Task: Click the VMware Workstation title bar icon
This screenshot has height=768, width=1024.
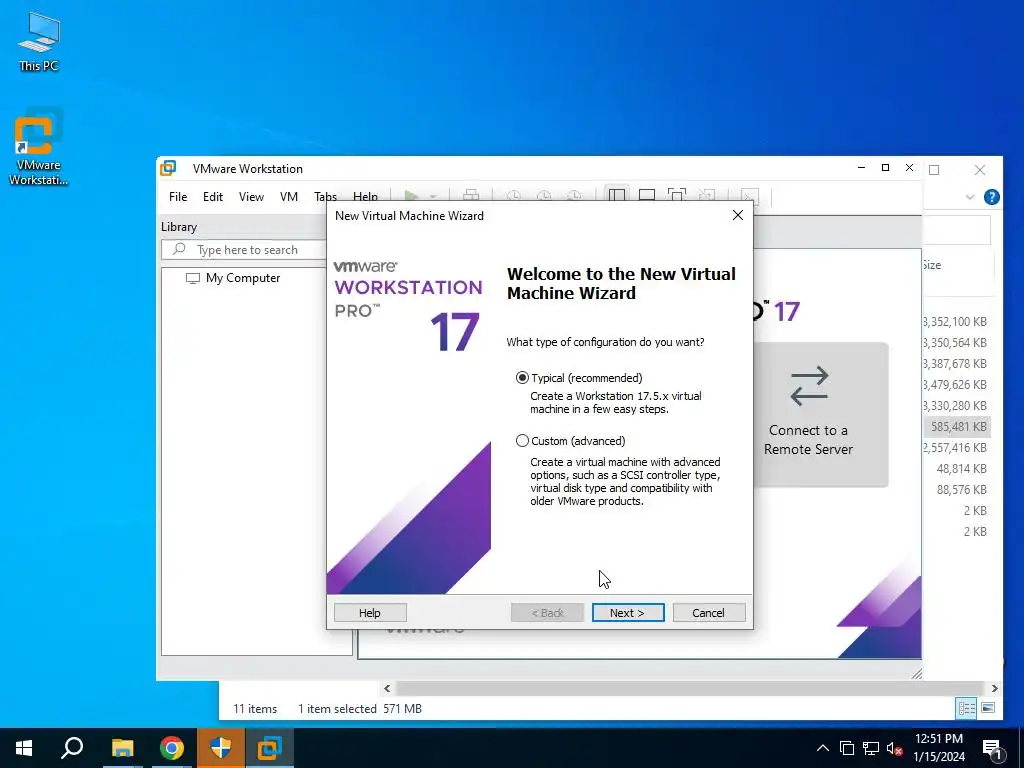Action: coord(168,168)
